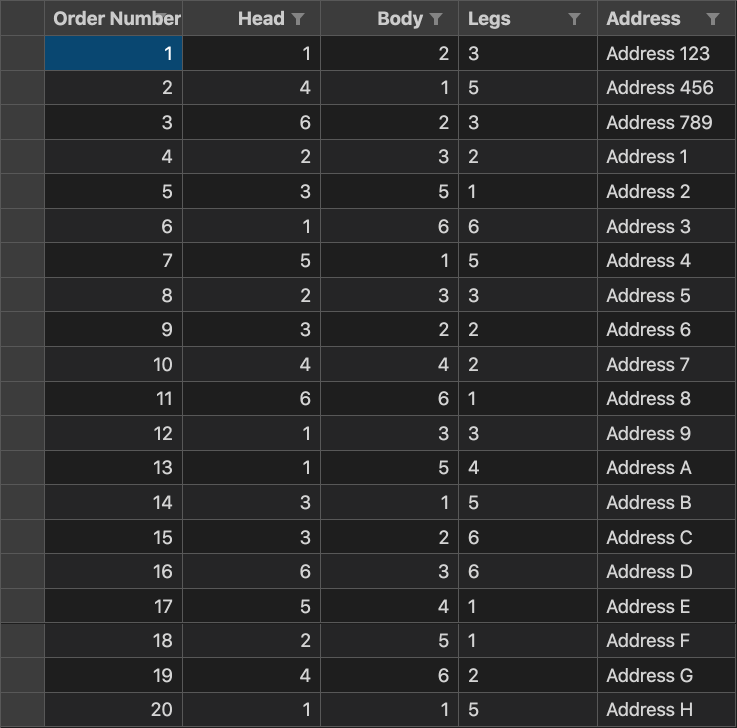The width and height of the screenshot is (737, 728).
Task: Select Order Number cell 11
Action: (x=114, y=399)
